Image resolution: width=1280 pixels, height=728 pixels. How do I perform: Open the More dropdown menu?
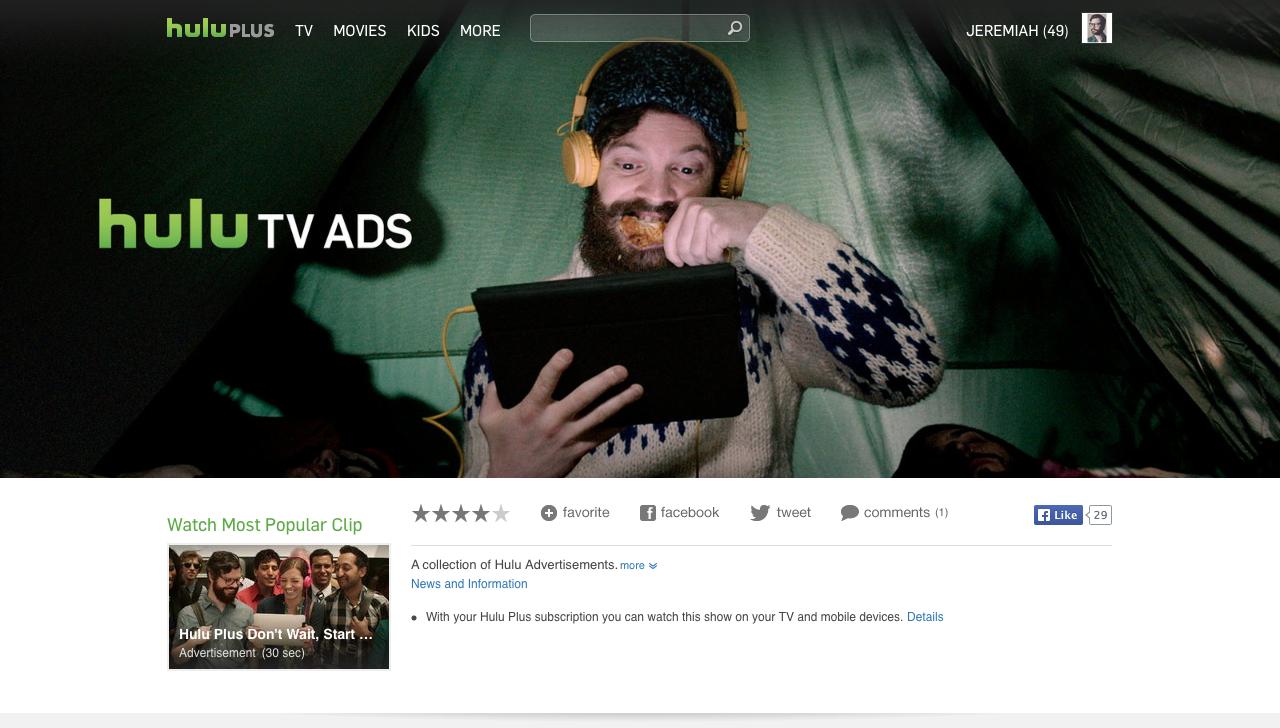pyautogui.click(x=480, y=31)
